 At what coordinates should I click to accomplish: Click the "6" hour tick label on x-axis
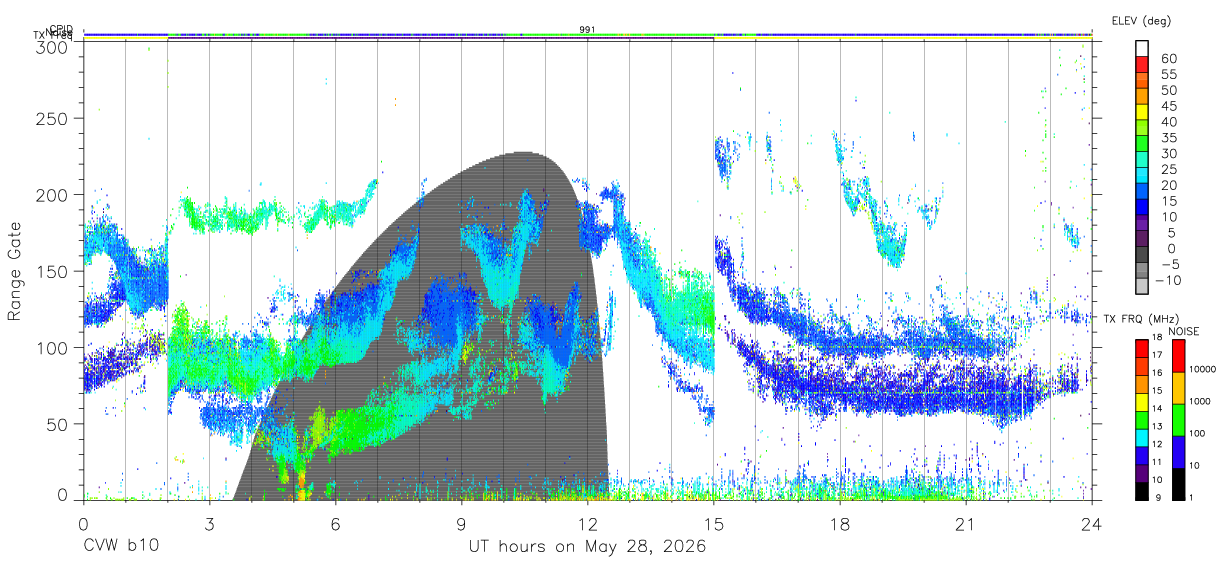[x=335, y=524]
